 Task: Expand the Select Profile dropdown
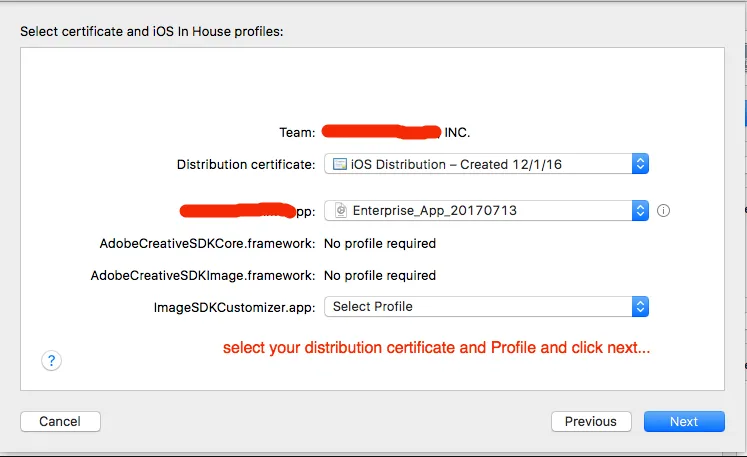pos(487,307)
